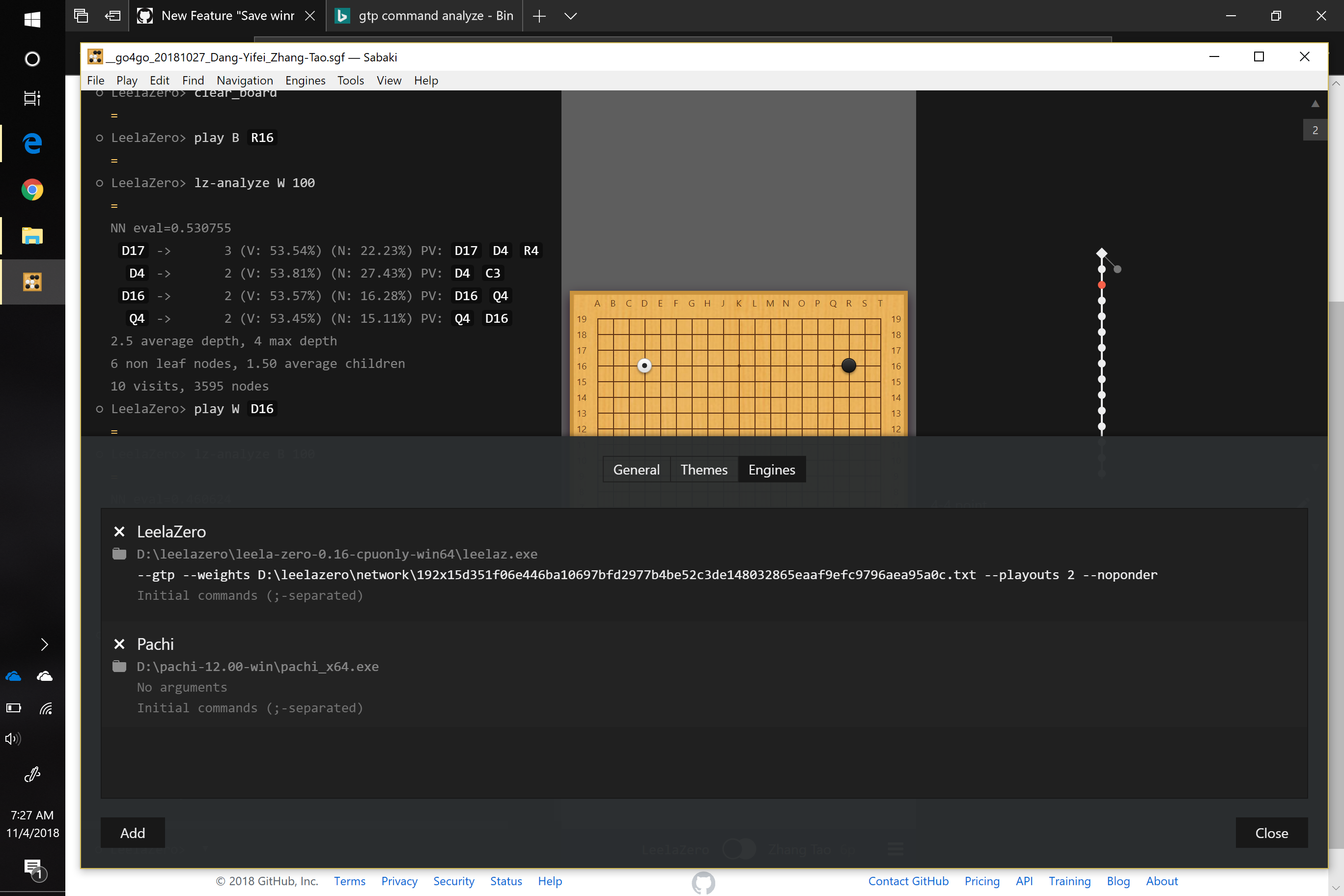Open the Help menu in Sabaki
Image resolution: width=1344 pixels, height=896 pixels.
coord(426,81)
